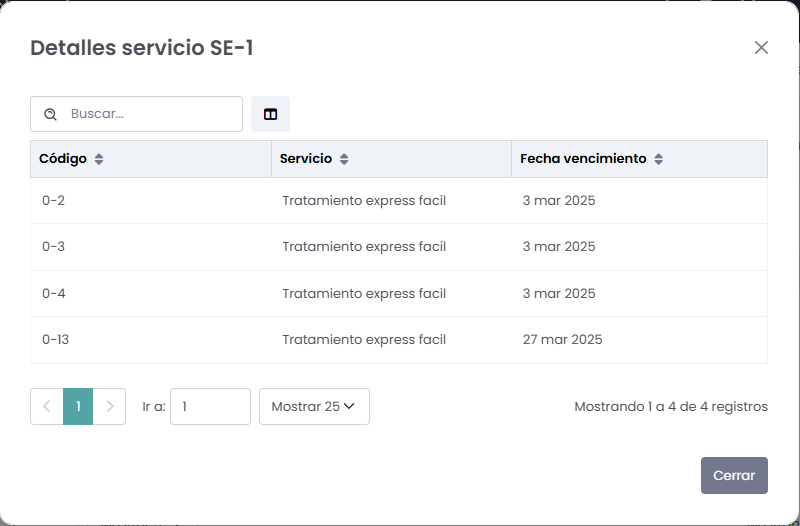Viewport: 800px width, 526px height.
Task: Focus the Buscar search field
Action: click(150, 114)
